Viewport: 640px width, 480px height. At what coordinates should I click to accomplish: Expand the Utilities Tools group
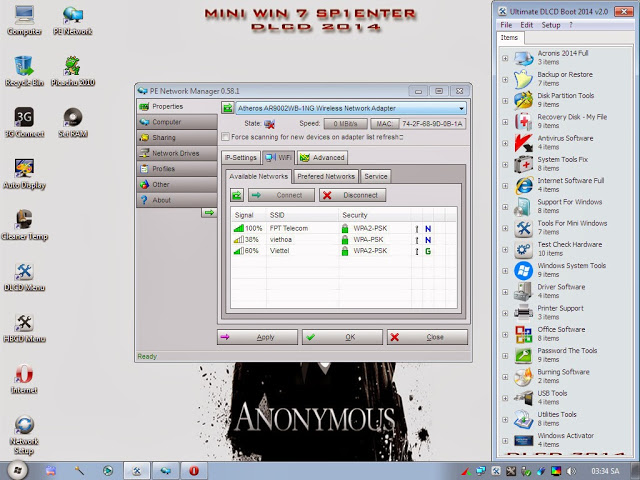[505, 420]
